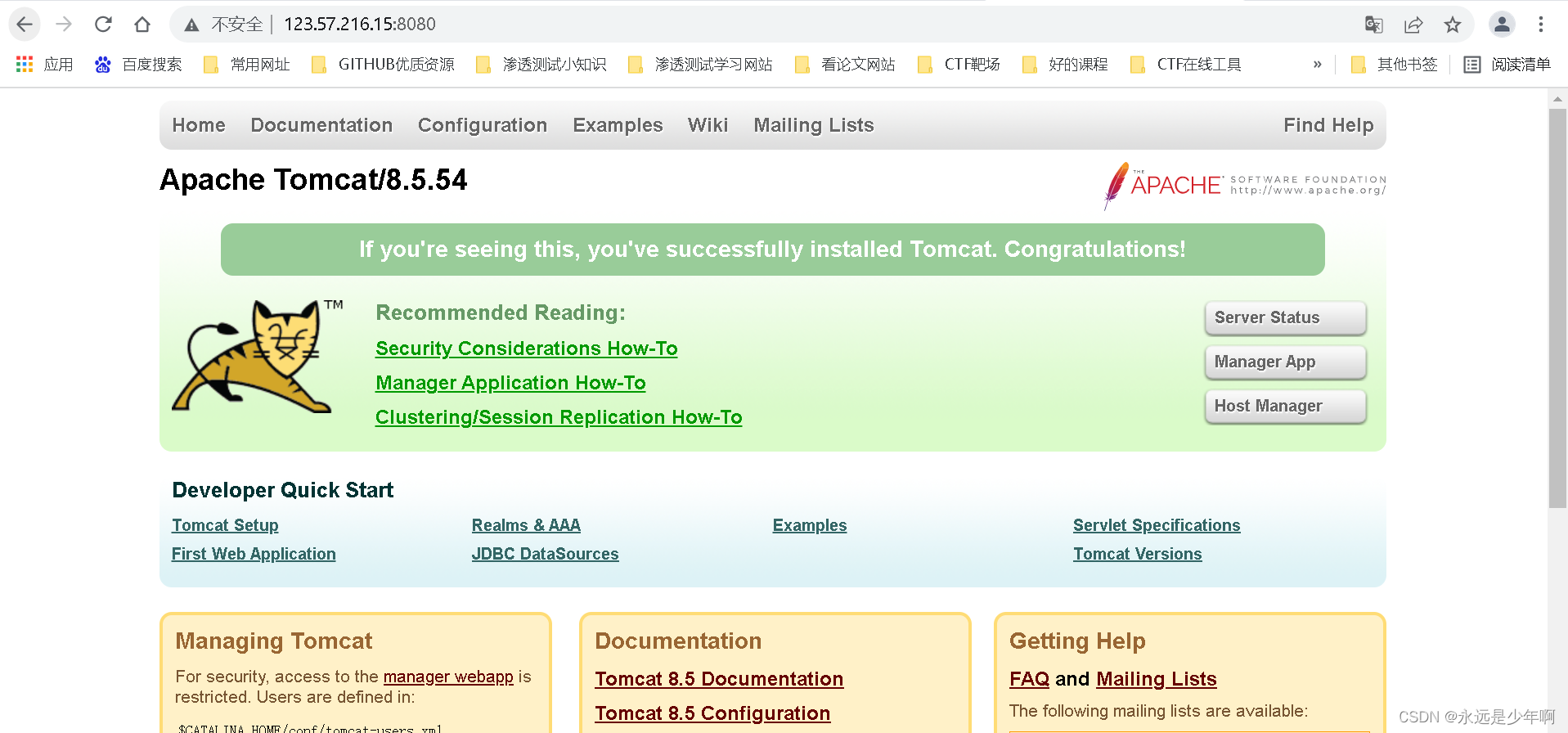Screen dimensions: 1568x733
Task: Click the successfully installed Tomcat congratulations banner
Action: tap(772, 250)
